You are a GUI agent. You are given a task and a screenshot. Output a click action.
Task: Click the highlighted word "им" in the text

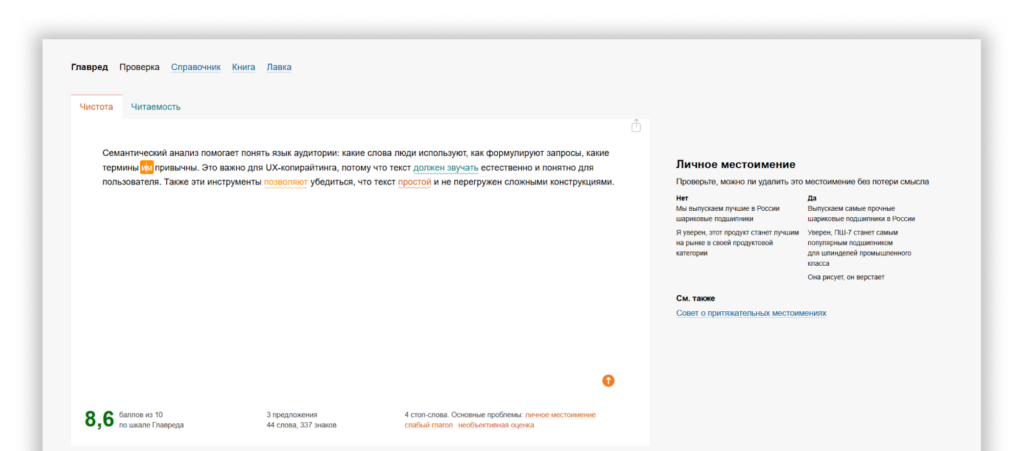(146, 168)
